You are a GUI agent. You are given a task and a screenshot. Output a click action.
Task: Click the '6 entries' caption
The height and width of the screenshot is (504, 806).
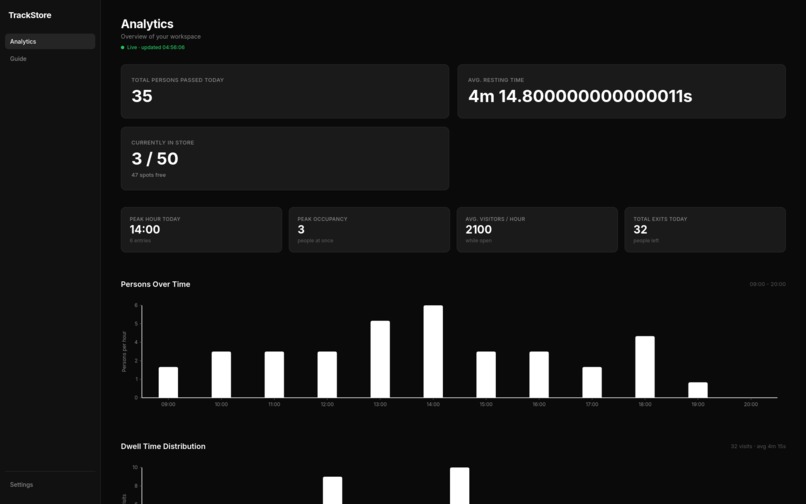click(140, 241)
